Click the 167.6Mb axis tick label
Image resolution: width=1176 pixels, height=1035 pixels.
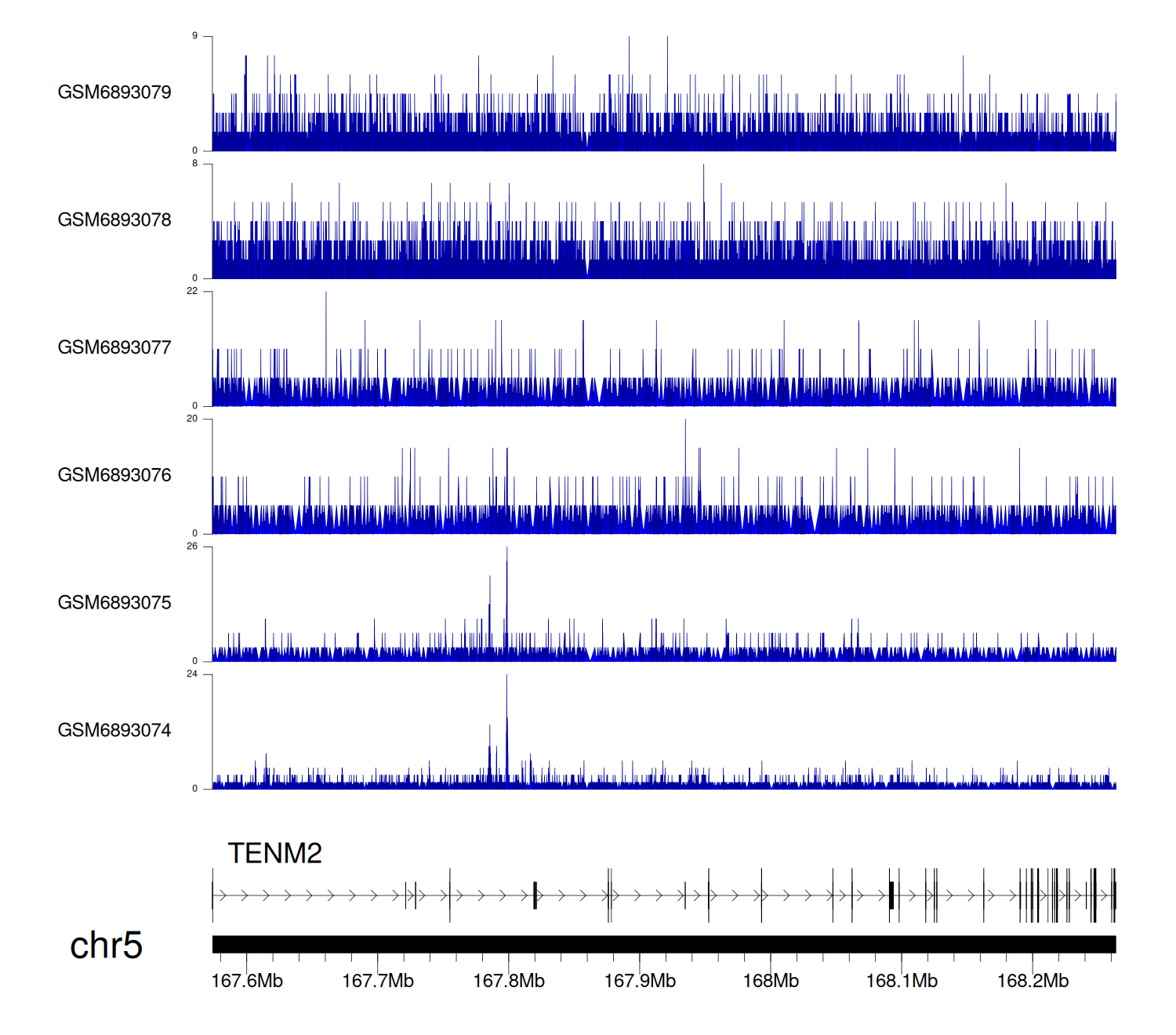[x=247, y=981]
